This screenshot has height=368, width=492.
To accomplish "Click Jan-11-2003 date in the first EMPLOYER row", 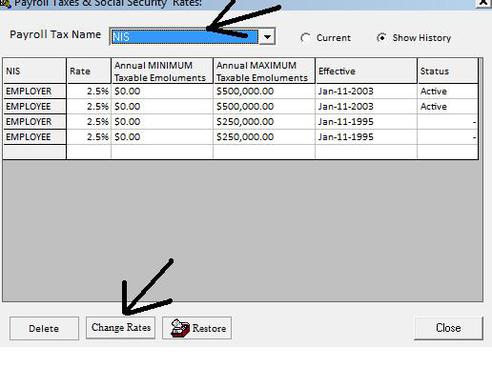I will coord(366,91).
